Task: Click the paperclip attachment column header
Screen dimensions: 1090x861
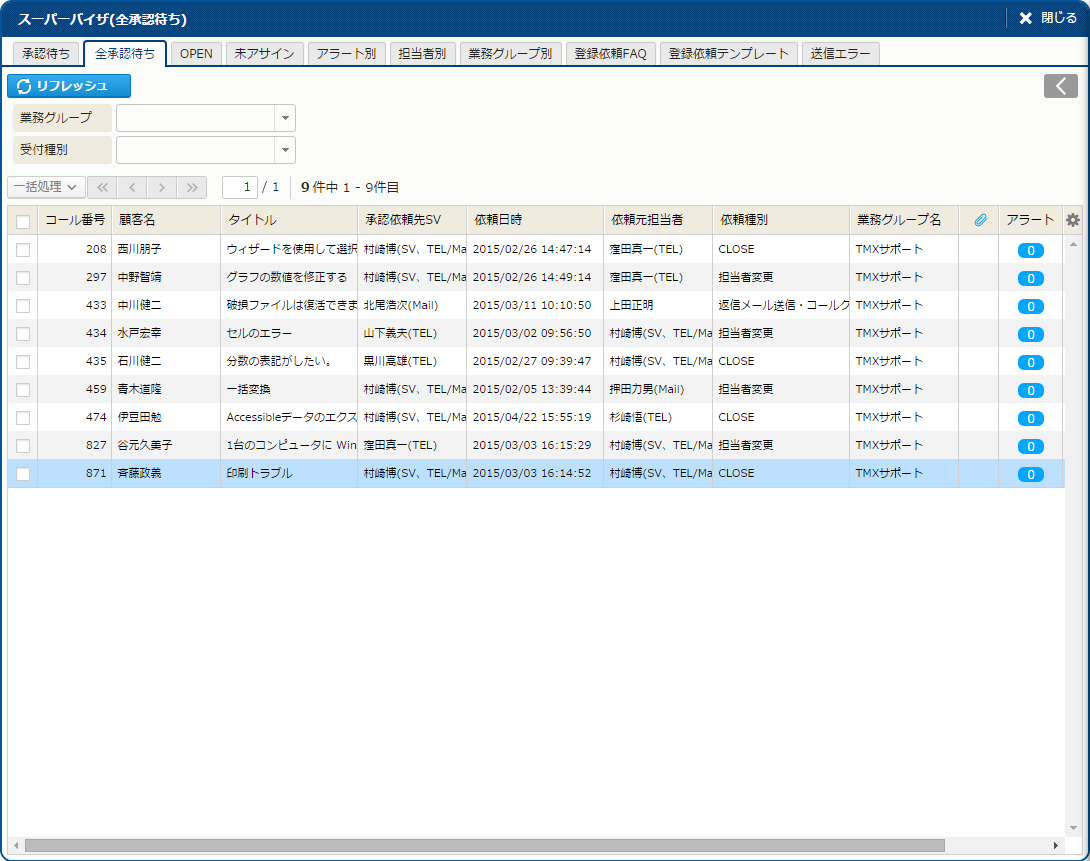Action: coord(980,220)
